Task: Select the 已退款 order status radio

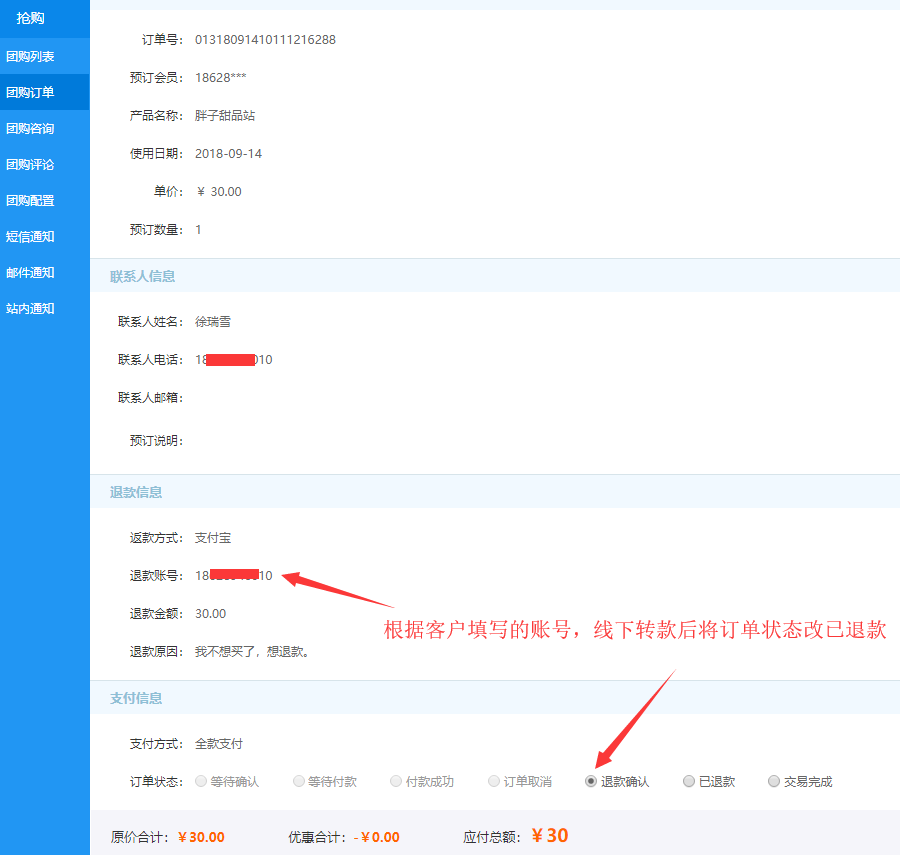Action: point(689,781)
